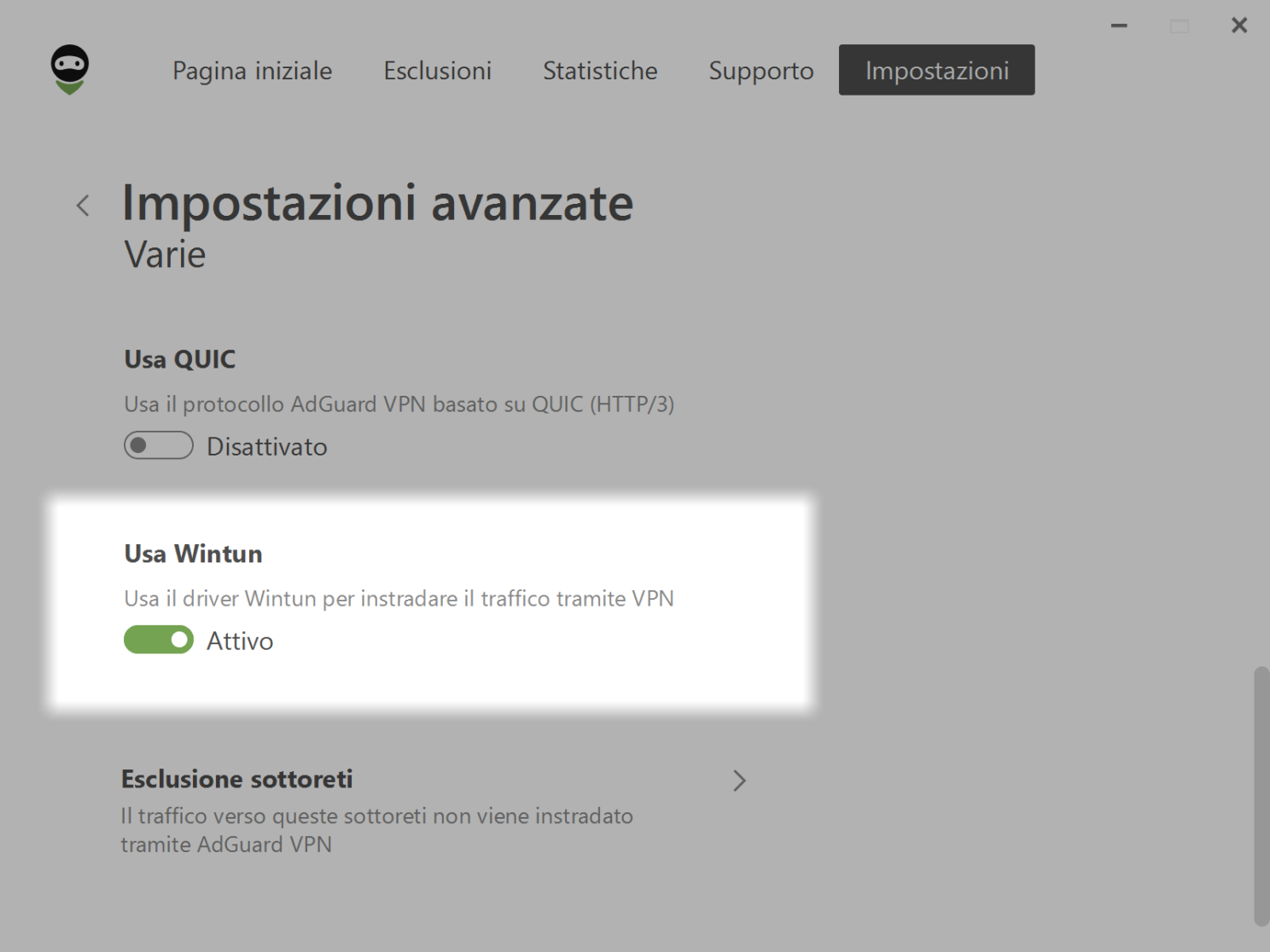Image resolution: width=1270 pixels, height=952 pixels.
Task: Select the Impostazioni tab
Action: coord(936,70)
